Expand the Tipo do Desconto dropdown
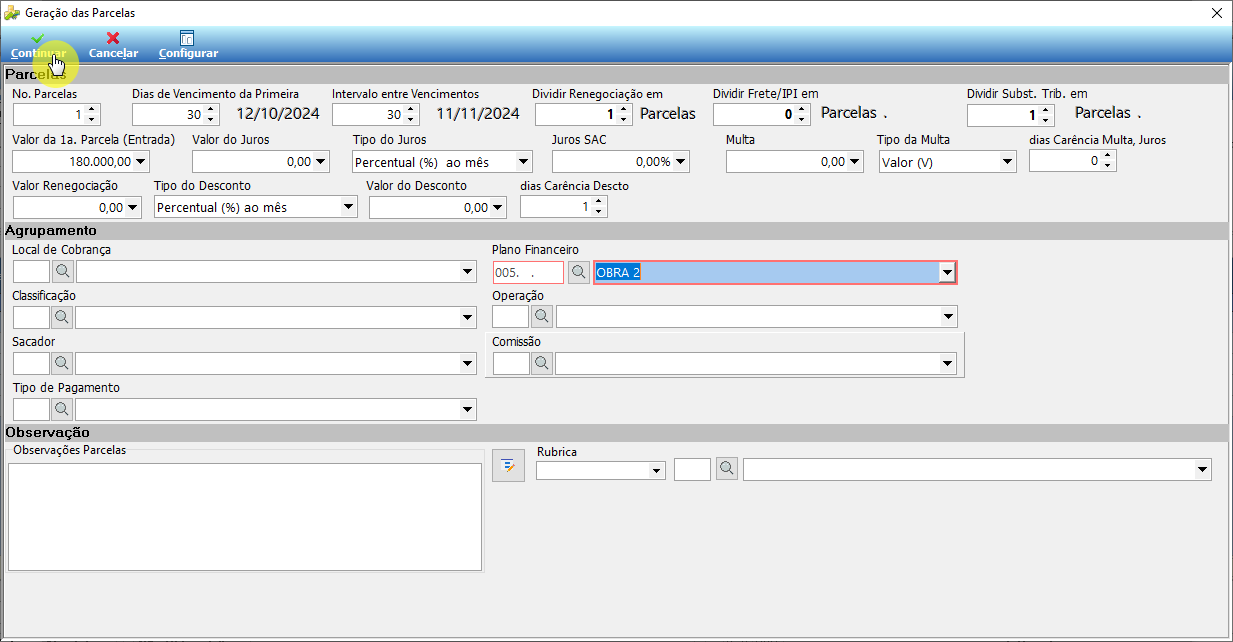 coord(348,207)
